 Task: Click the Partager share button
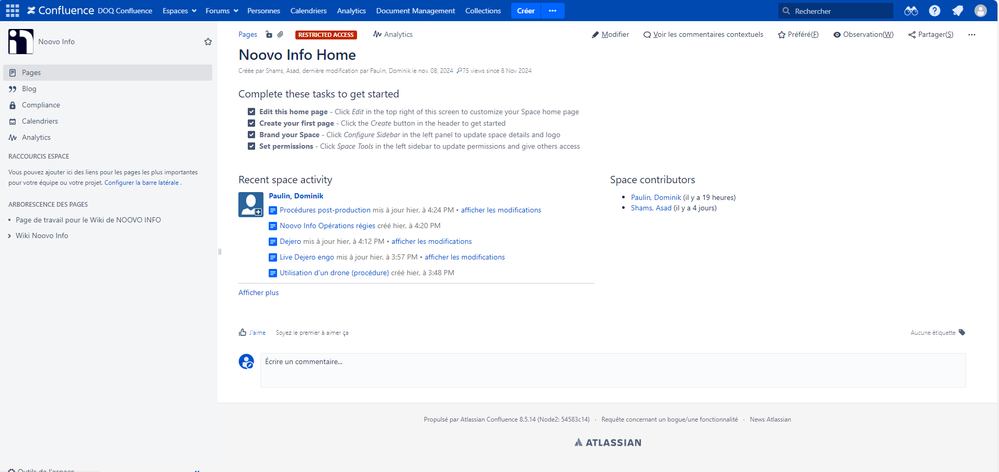pos(931,34)
